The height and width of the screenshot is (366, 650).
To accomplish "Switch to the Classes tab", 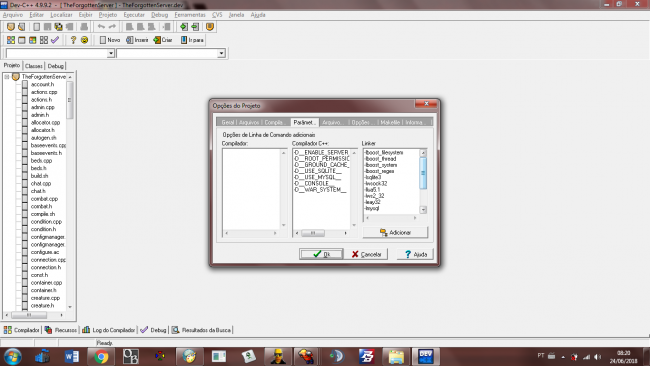I will [34, 66].
